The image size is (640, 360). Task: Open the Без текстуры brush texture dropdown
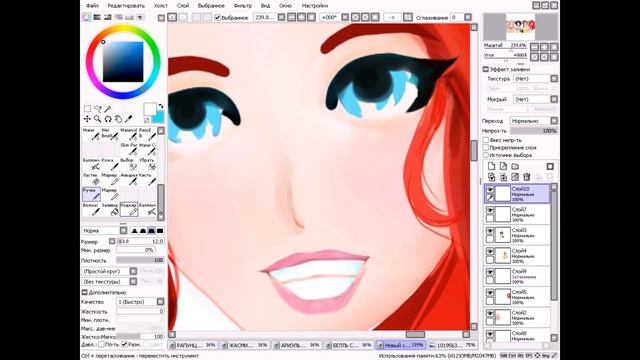pyautogui.click(x=109, y=282)
